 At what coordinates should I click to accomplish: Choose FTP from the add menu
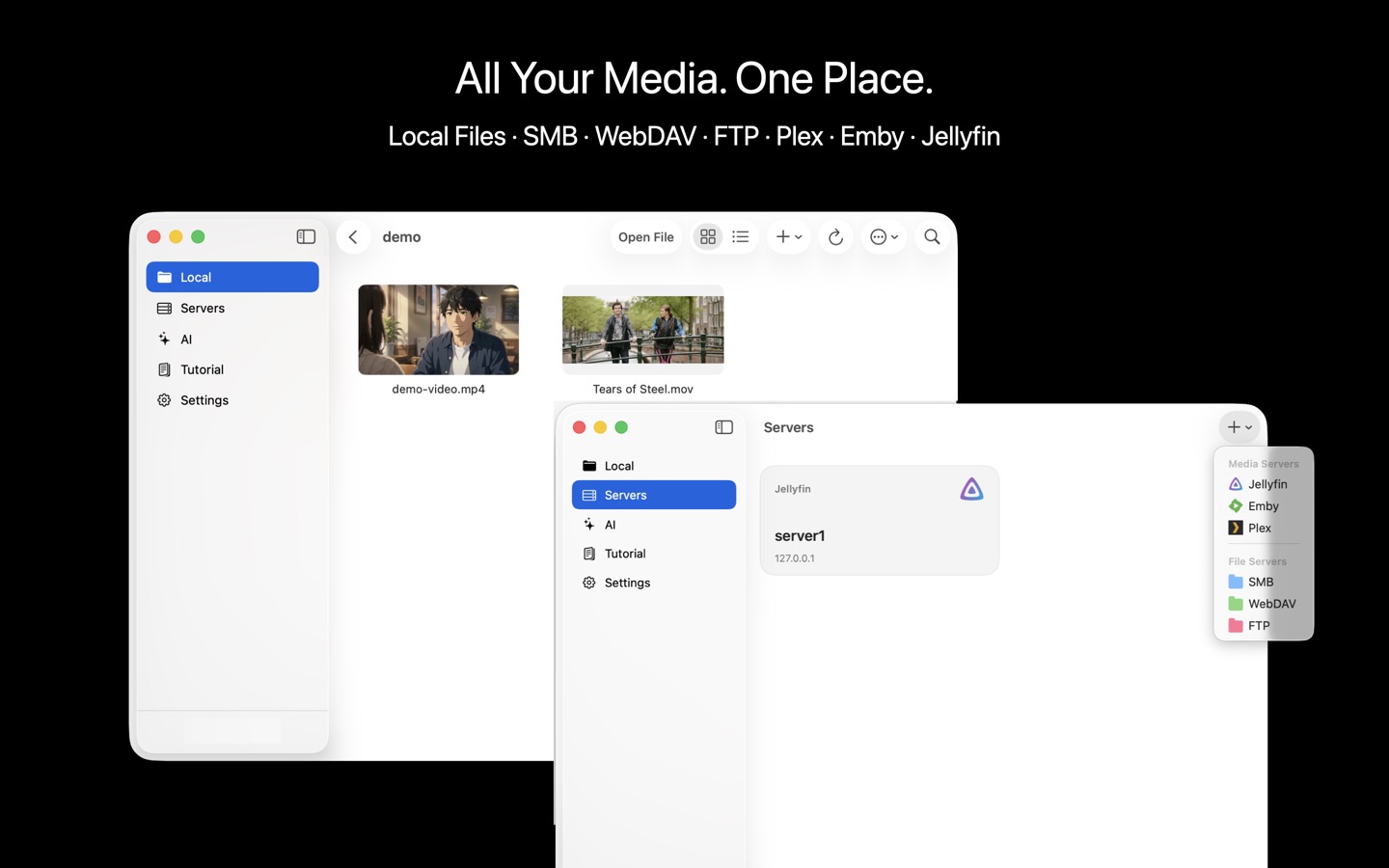point(1264,626)
